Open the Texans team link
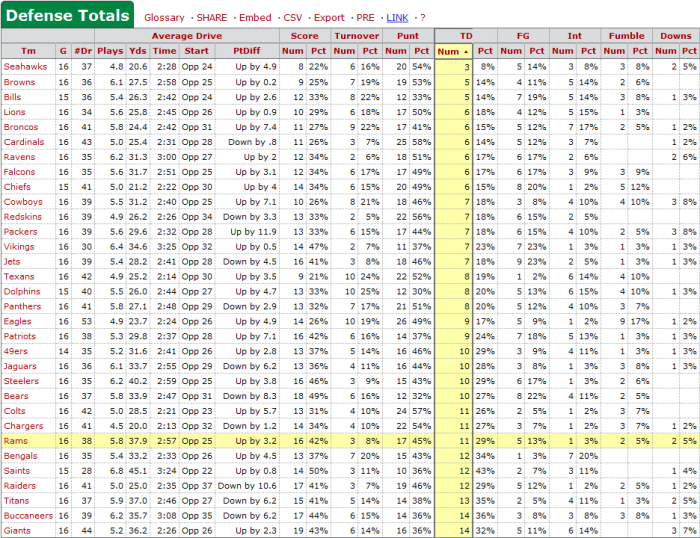The image size is (700, 538). 19,276
